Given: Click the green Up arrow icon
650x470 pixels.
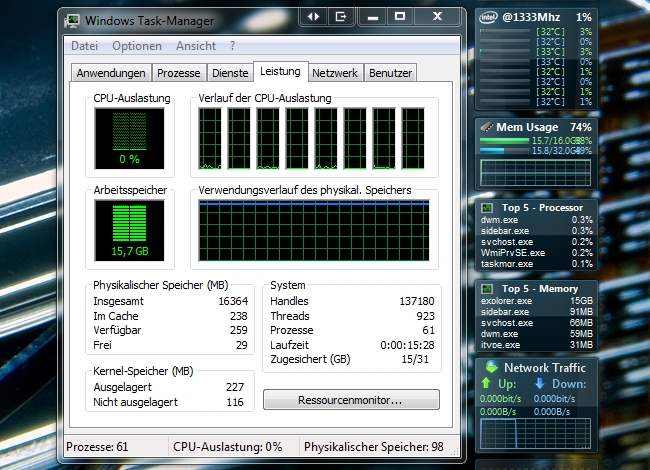Looking at the screenshot, I should click(486, 383).
